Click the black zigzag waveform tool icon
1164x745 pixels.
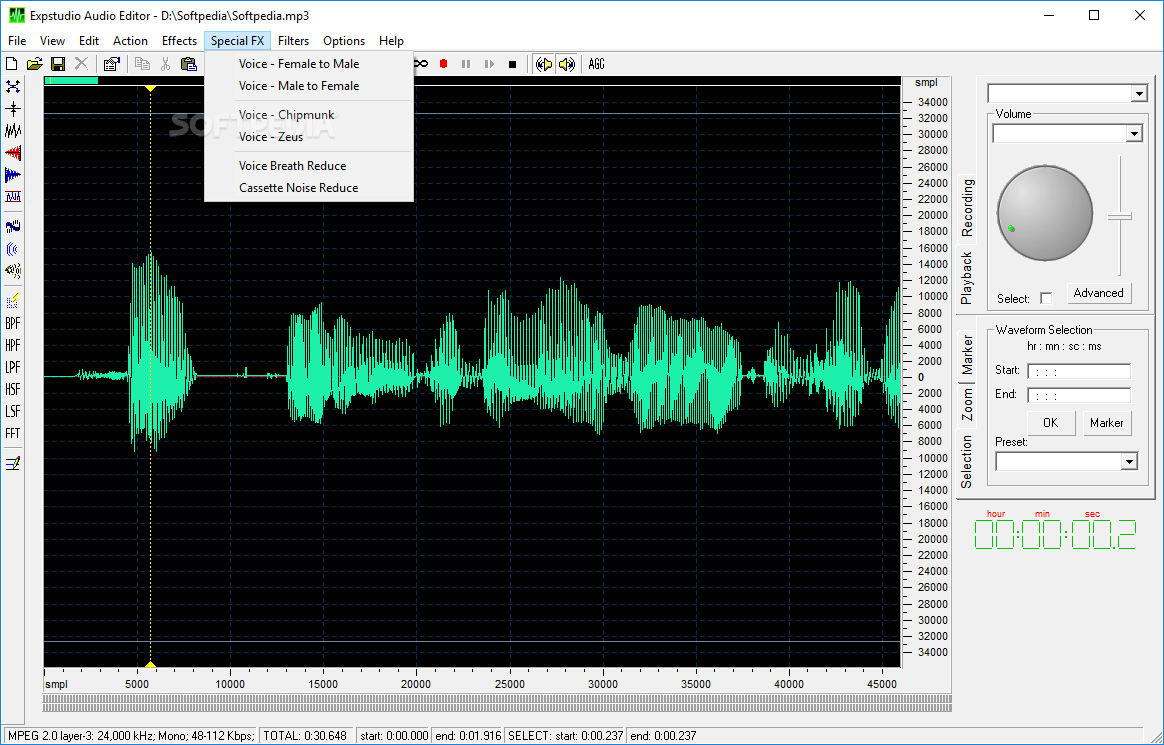pos(13,131)
